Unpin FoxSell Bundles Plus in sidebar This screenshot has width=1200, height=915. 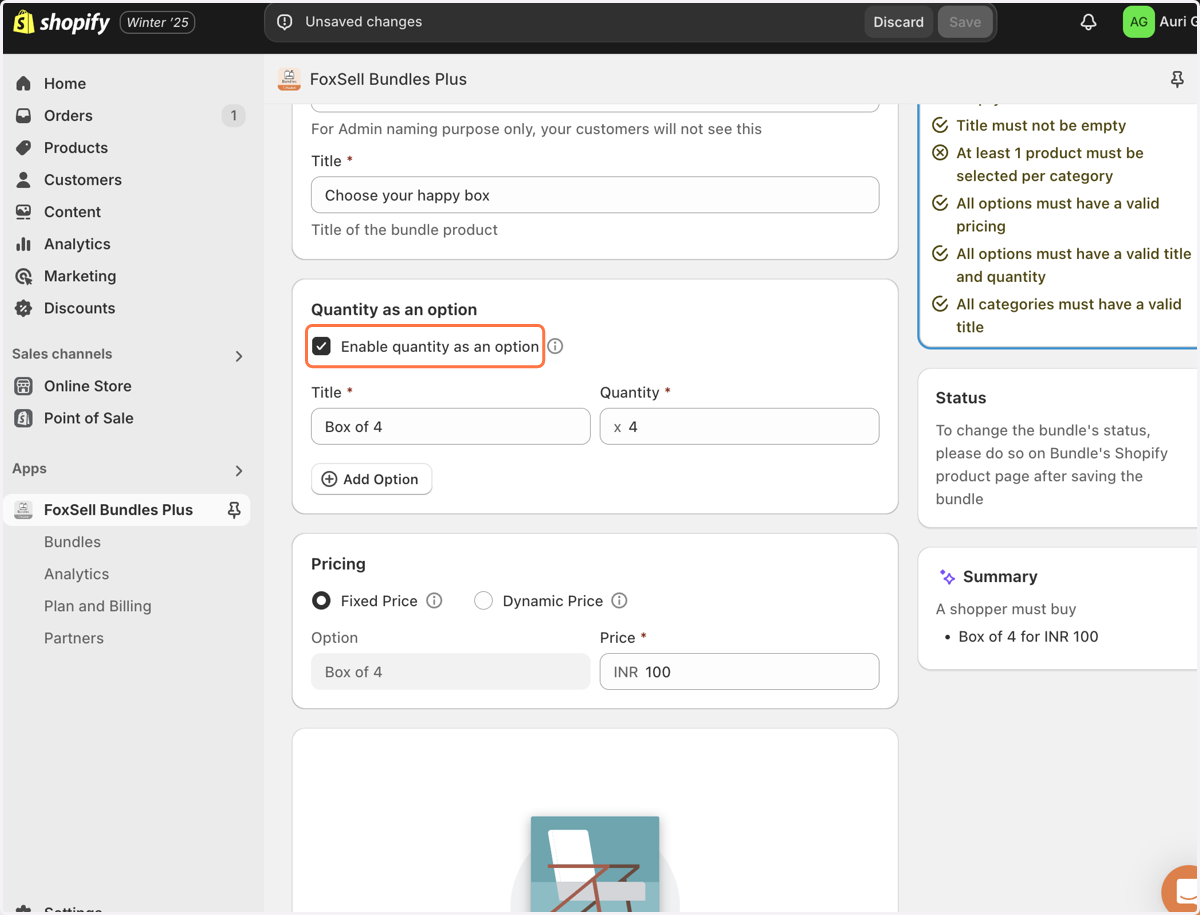click(234, 510)
